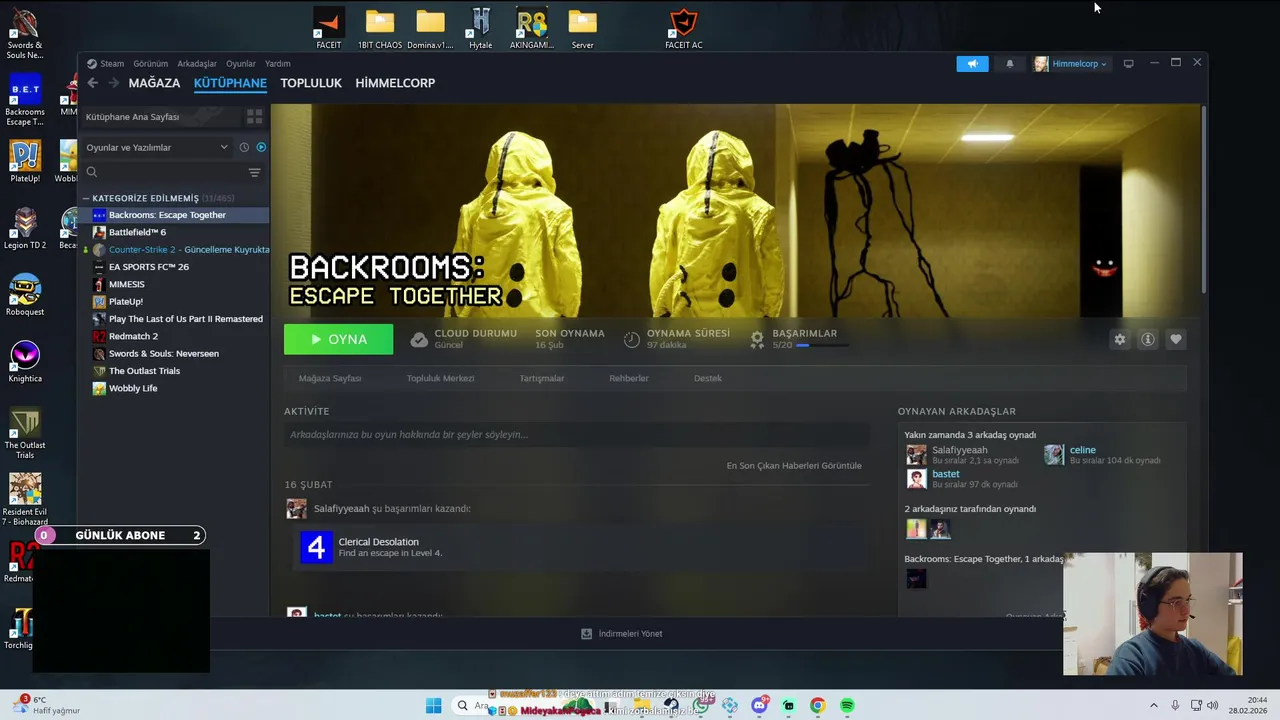Open advanced filter options icon beside search
Image resolution: width=1280 pixels, height=720 pixels.
coord(254,172)
